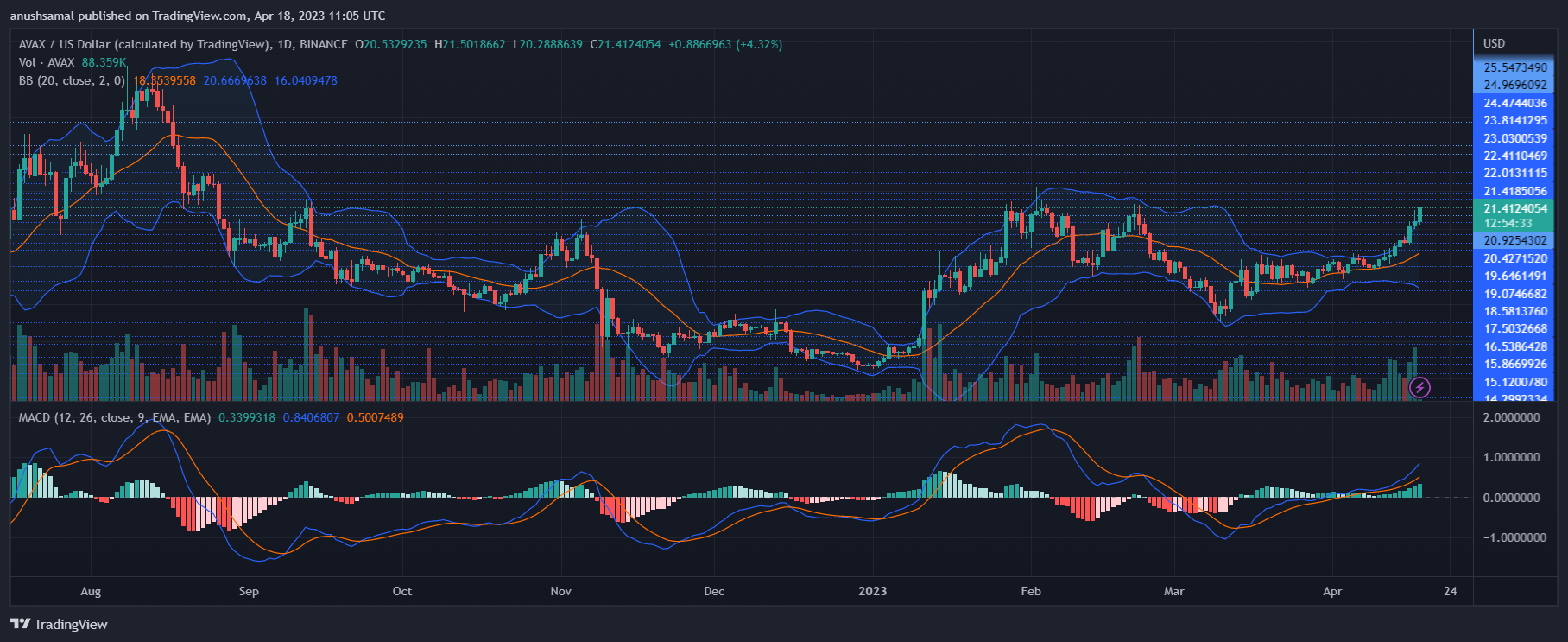1568x642 pixels.
Task: Click the MACD line value 0.8406807
Action: pyautogui.click(x=311, y=417)
